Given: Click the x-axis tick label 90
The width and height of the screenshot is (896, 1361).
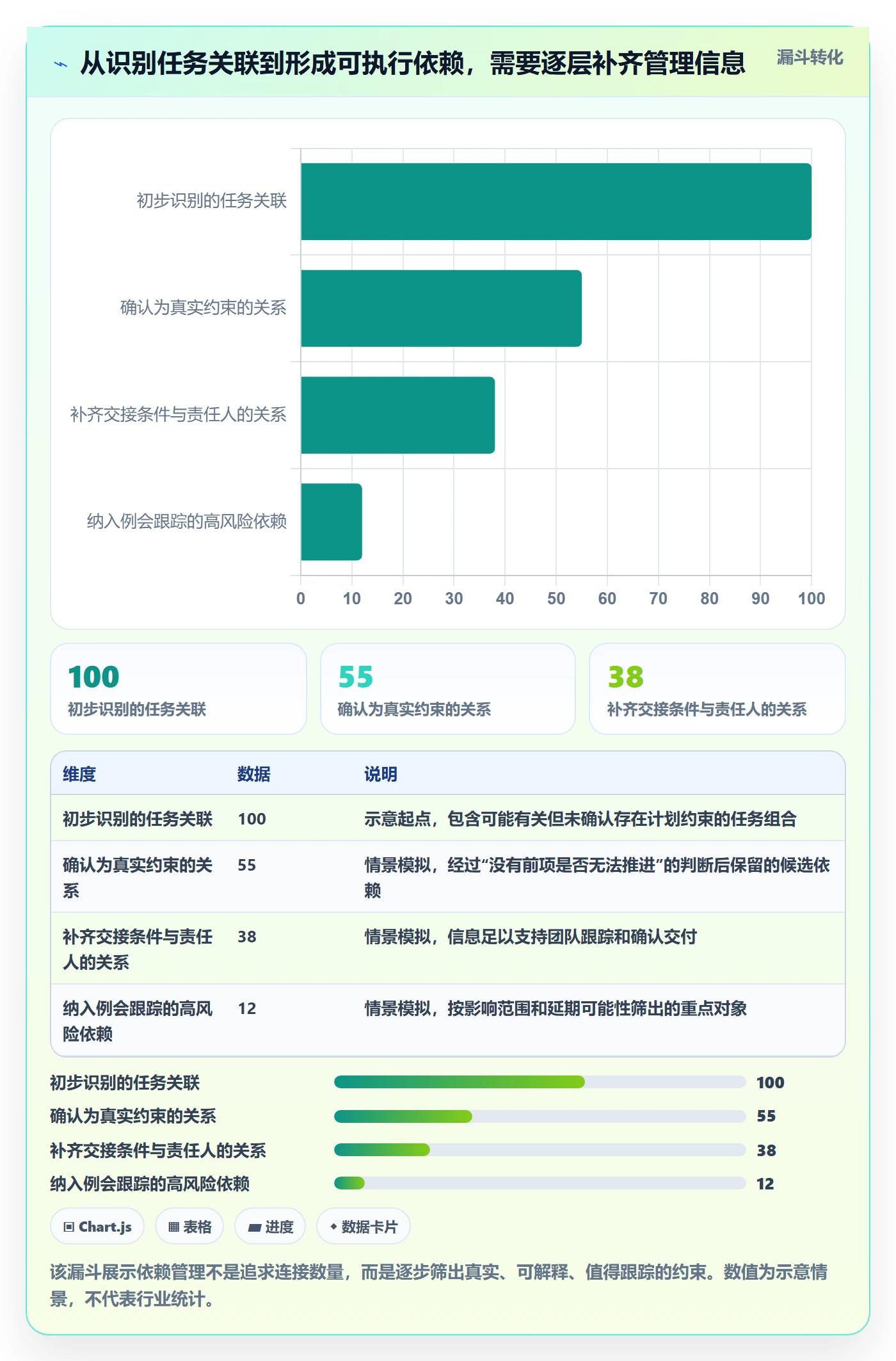Looking at the screenshot, I should tap(760, 599).
